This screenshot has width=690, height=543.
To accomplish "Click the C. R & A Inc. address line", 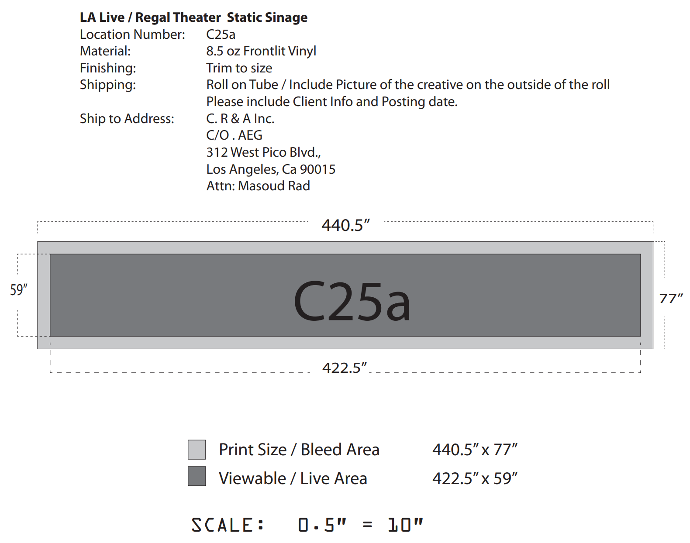I will 240,118.
